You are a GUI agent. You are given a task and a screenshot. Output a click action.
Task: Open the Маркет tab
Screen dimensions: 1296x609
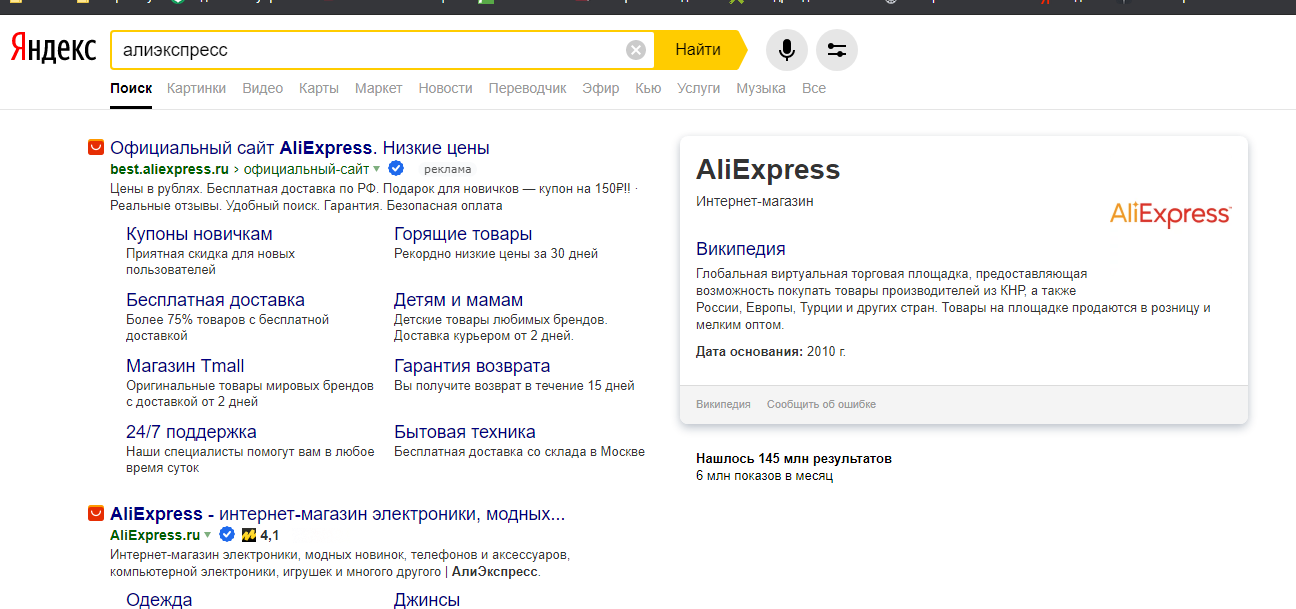click(x=379, y=88)
